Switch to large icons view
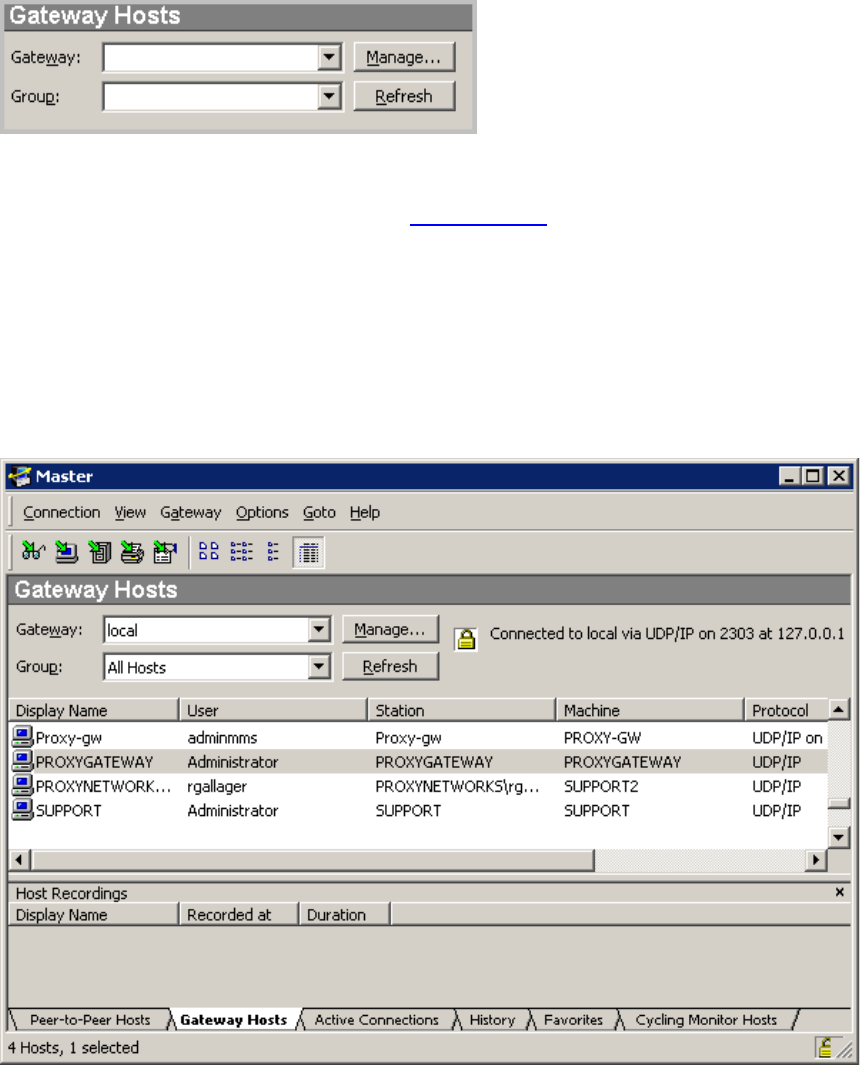This screenshot has height=1065, width=865. (208, 552)
